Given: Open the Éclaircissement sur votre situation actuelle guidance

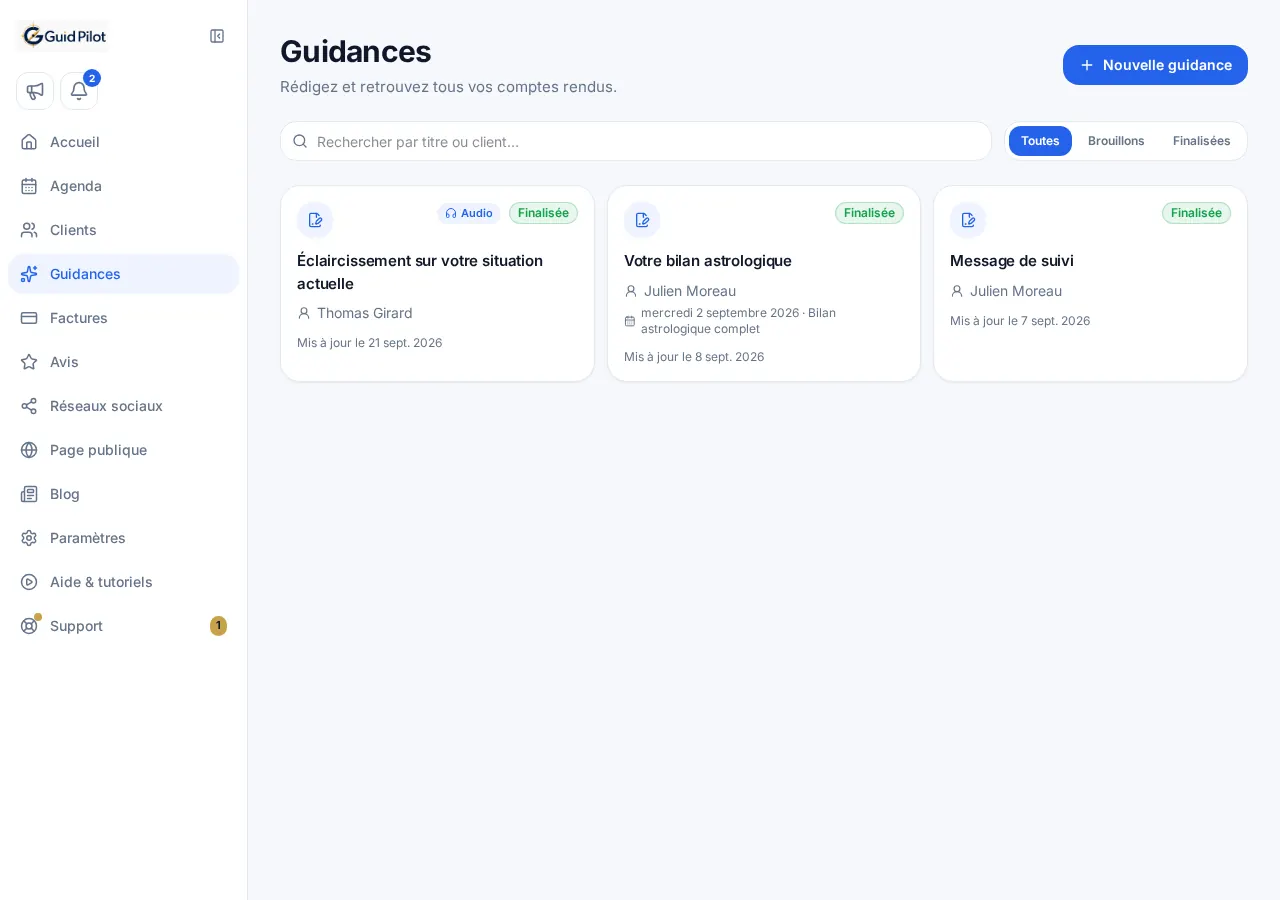Looking at the screenshot, I should pyautogui.click(x=437, y=283).
